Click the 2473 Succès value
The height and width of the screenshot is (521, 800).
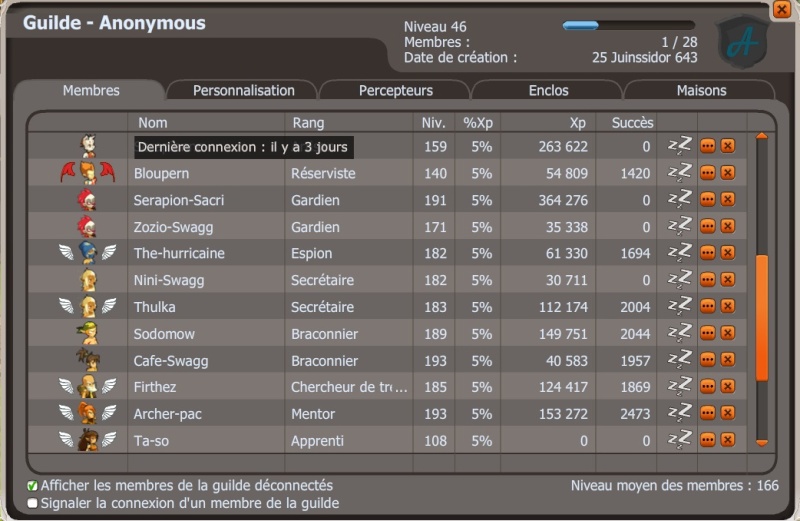635,414
